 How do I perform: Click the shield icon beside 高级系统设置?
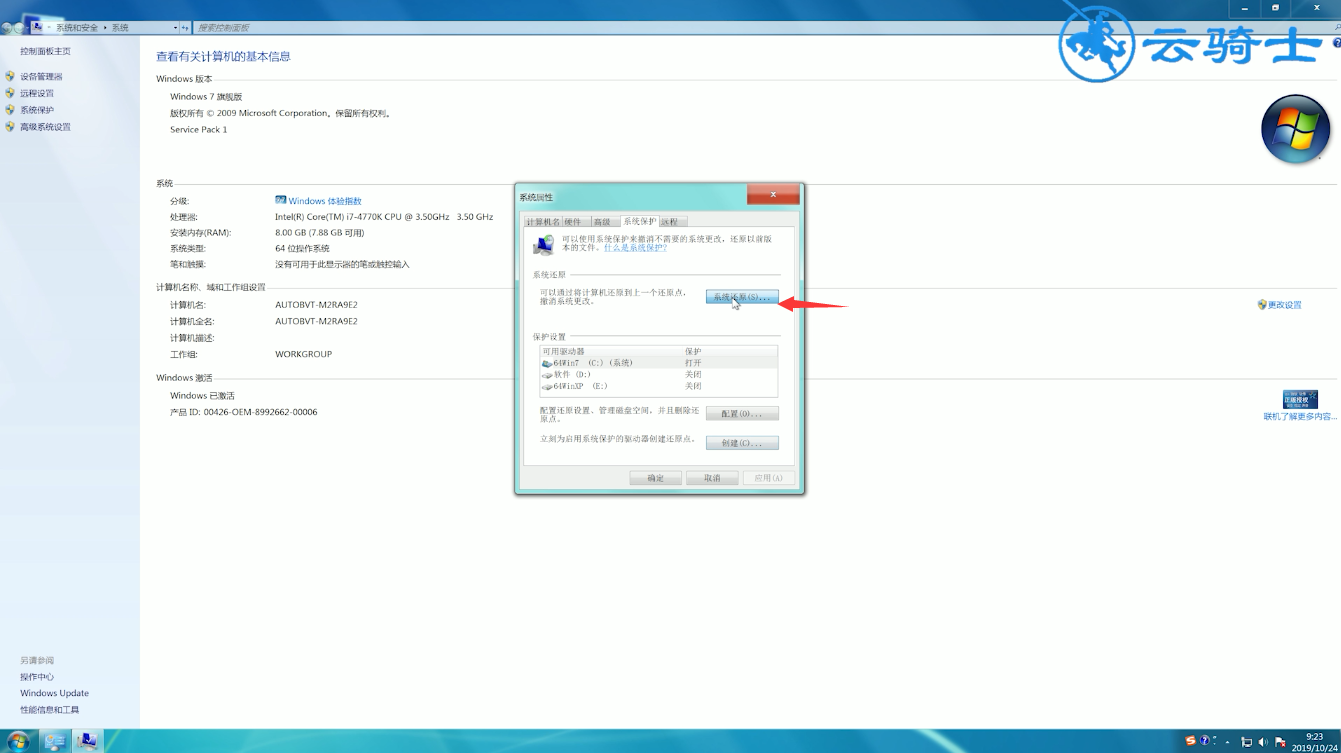pos(11,127)
